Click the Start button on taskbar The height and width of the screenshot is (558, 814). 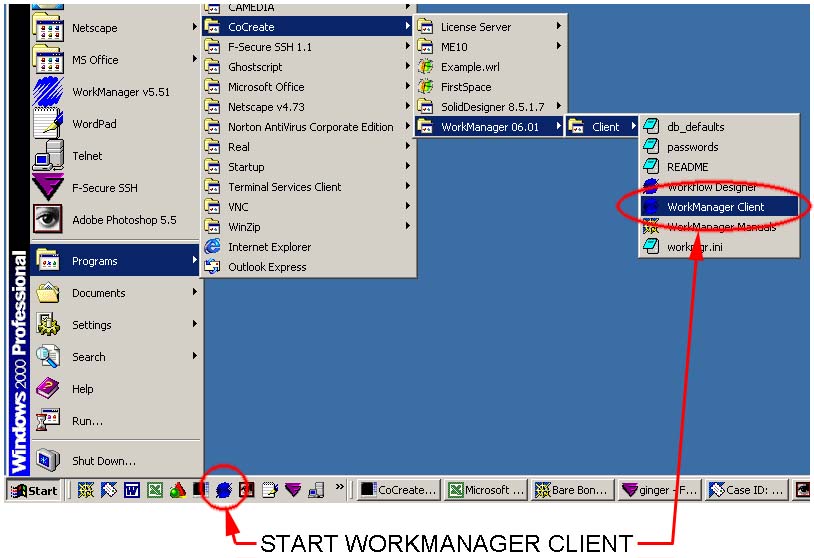(x=34, y=490)
